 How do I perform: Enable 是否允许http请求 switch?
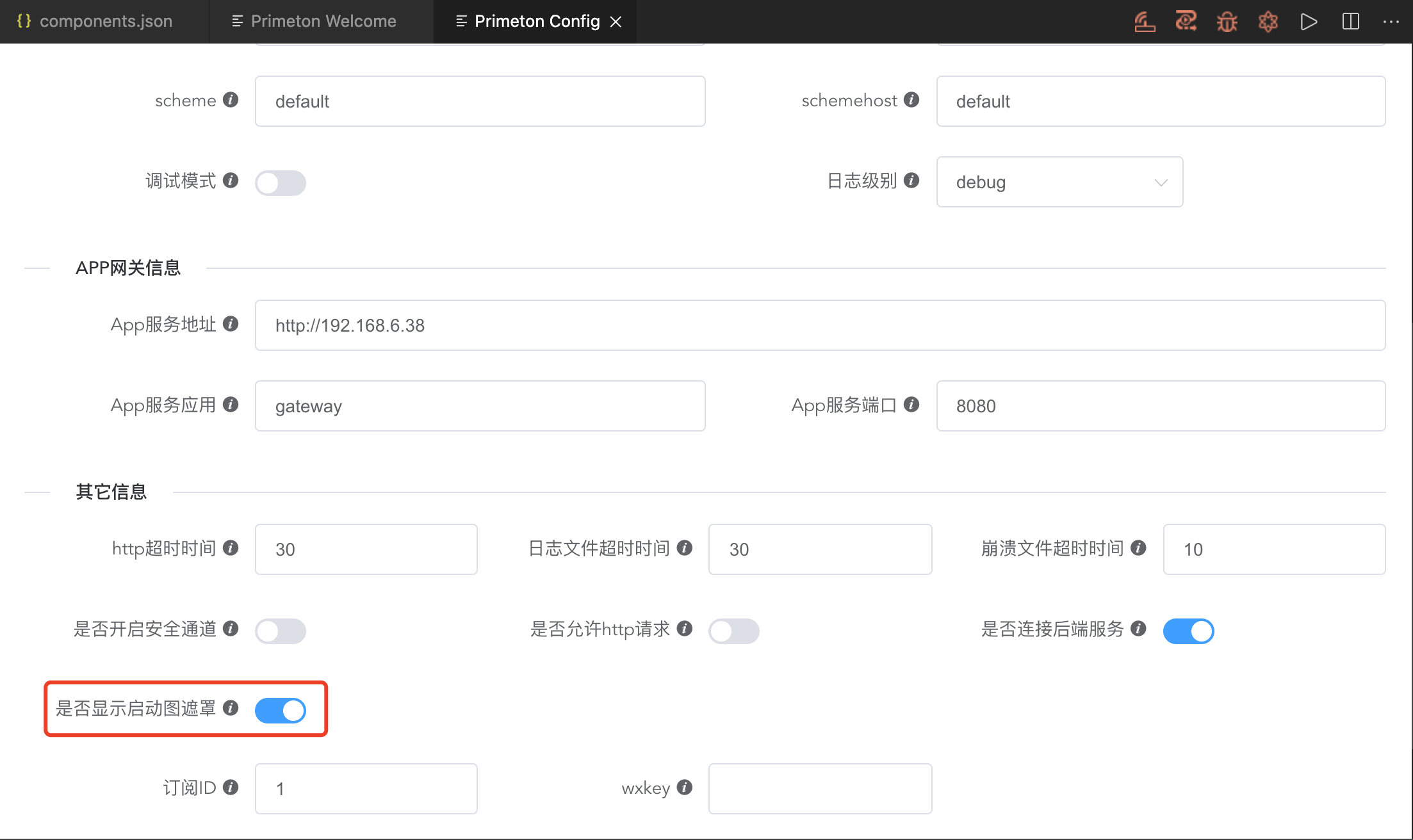[x=734, y=631]
